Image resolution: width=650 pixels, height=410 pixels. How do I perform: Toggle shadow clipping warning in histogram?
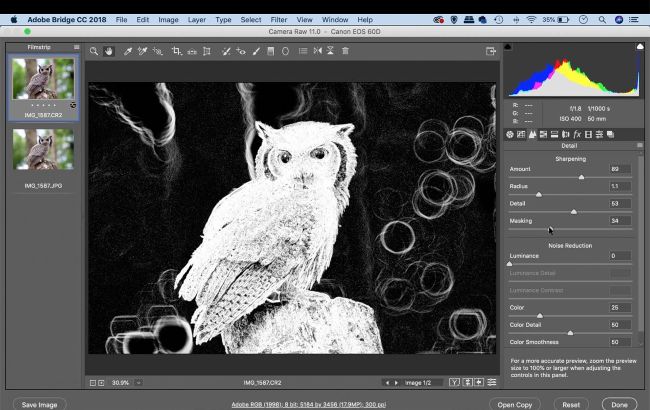[x=508, y=46]
